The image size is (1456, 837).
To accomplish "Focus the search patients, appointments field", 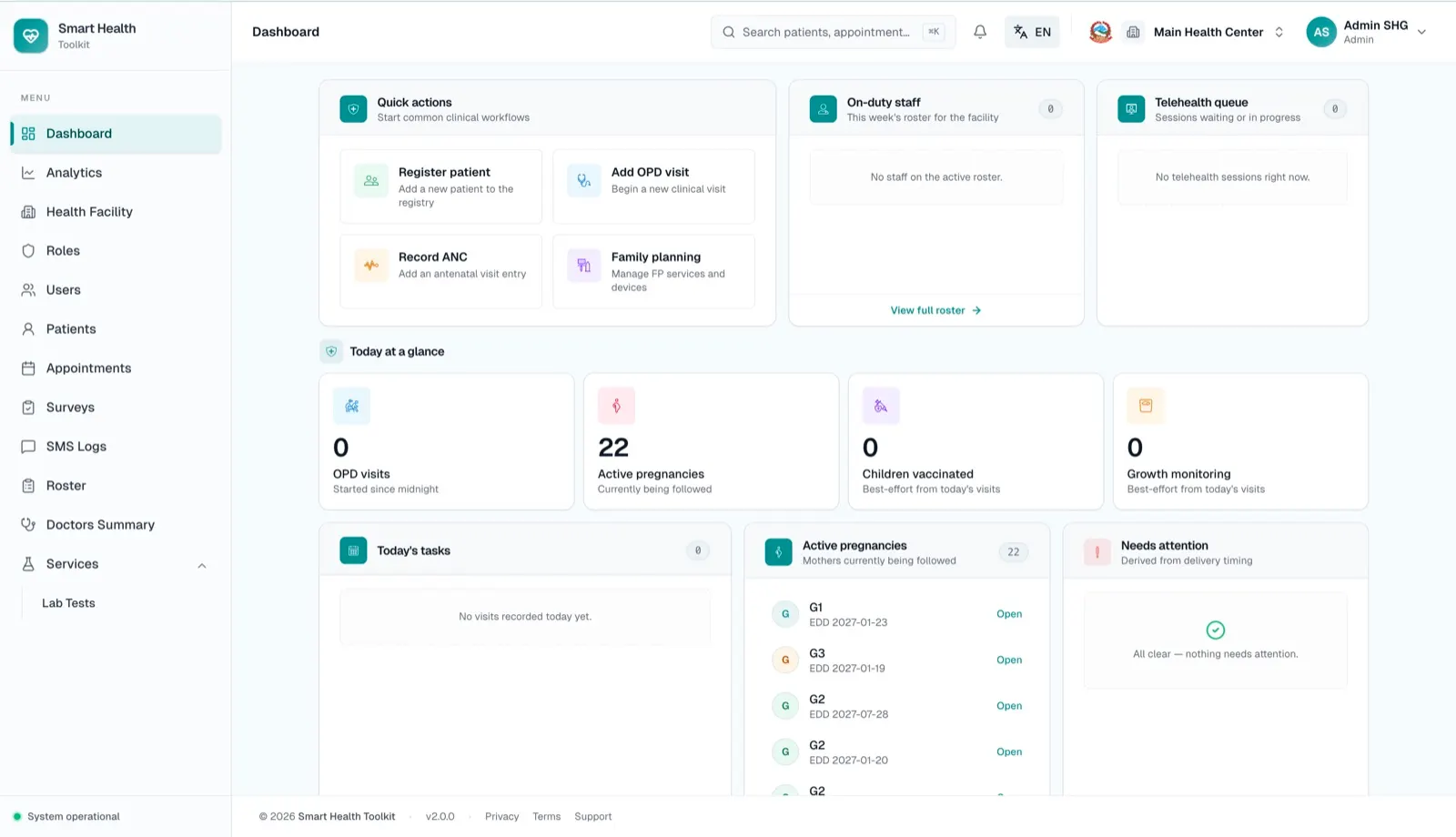I will (833, 32).
